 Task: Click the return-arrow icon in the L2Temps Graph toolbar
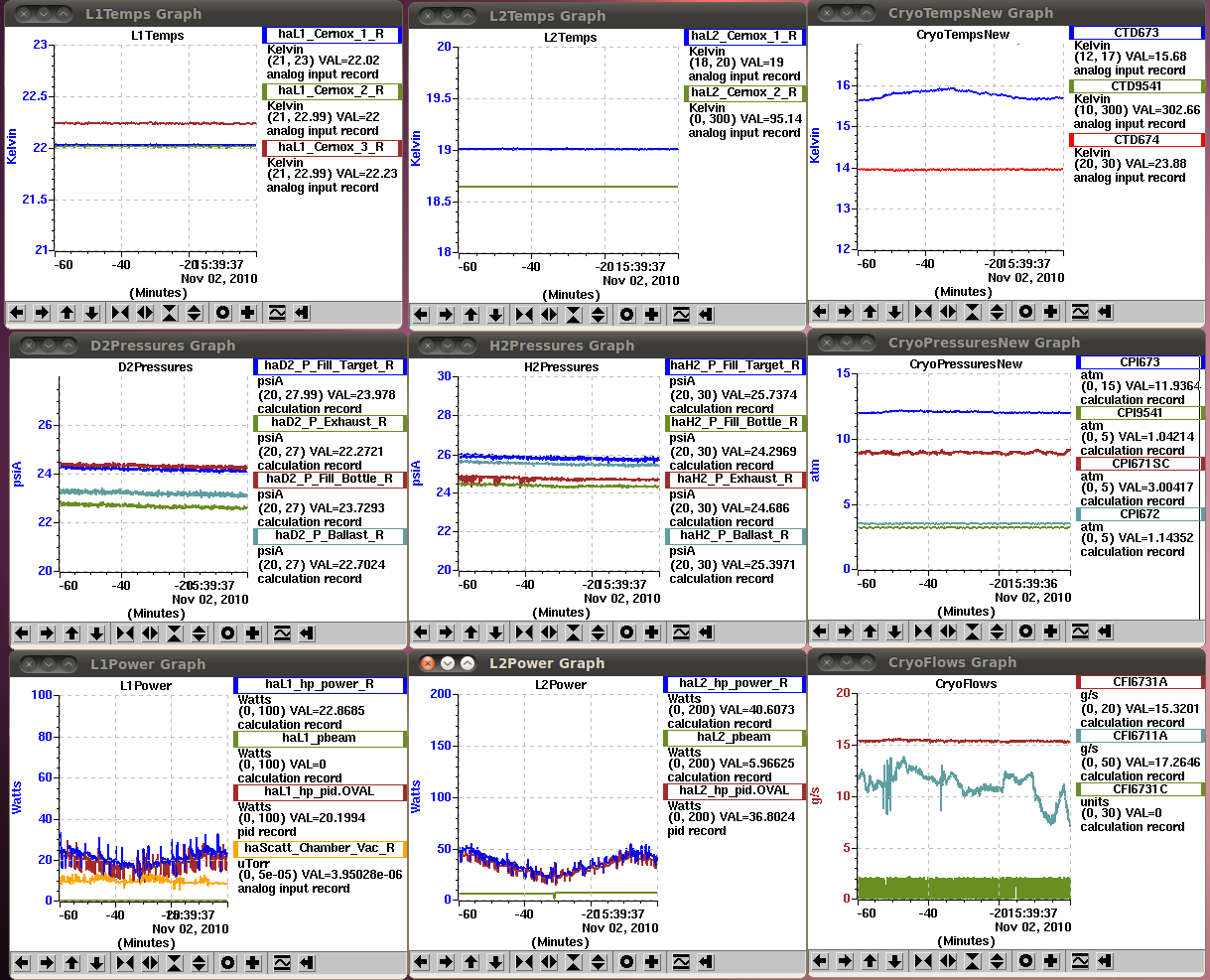[x=706, y=315]
